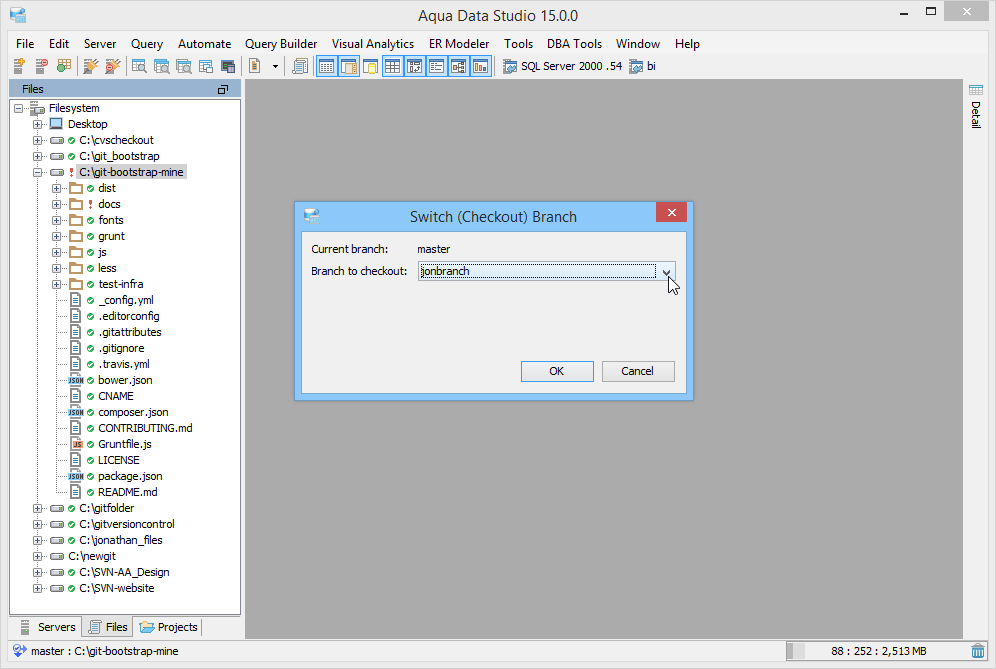Open the Automate menu
The height and width of the screenshot is (669, 996).
click(x=205, y=44)
